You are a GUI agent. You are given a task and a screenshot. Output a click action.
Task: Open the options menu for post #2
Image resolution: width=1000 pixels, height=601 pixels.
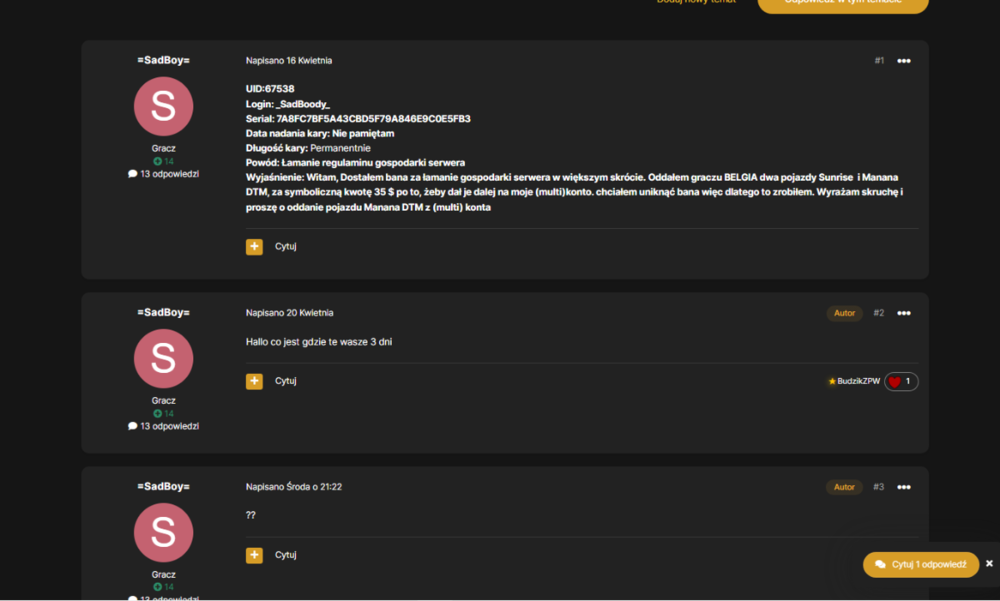point(904,313)
